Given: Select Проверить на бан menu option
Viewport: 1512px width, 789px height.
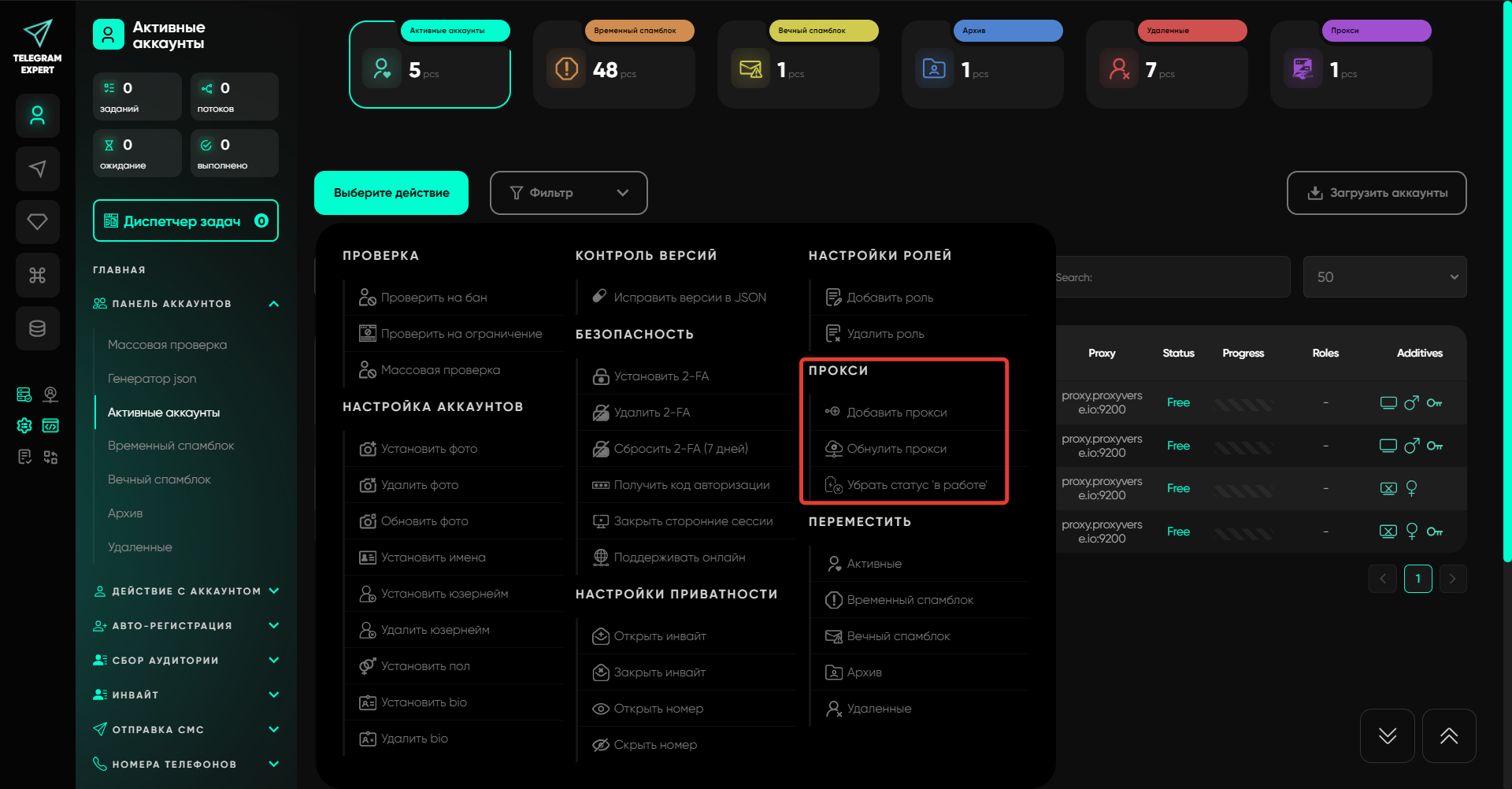Looking at the screenshot, I should pyautogui.click(x=433, y=298).
